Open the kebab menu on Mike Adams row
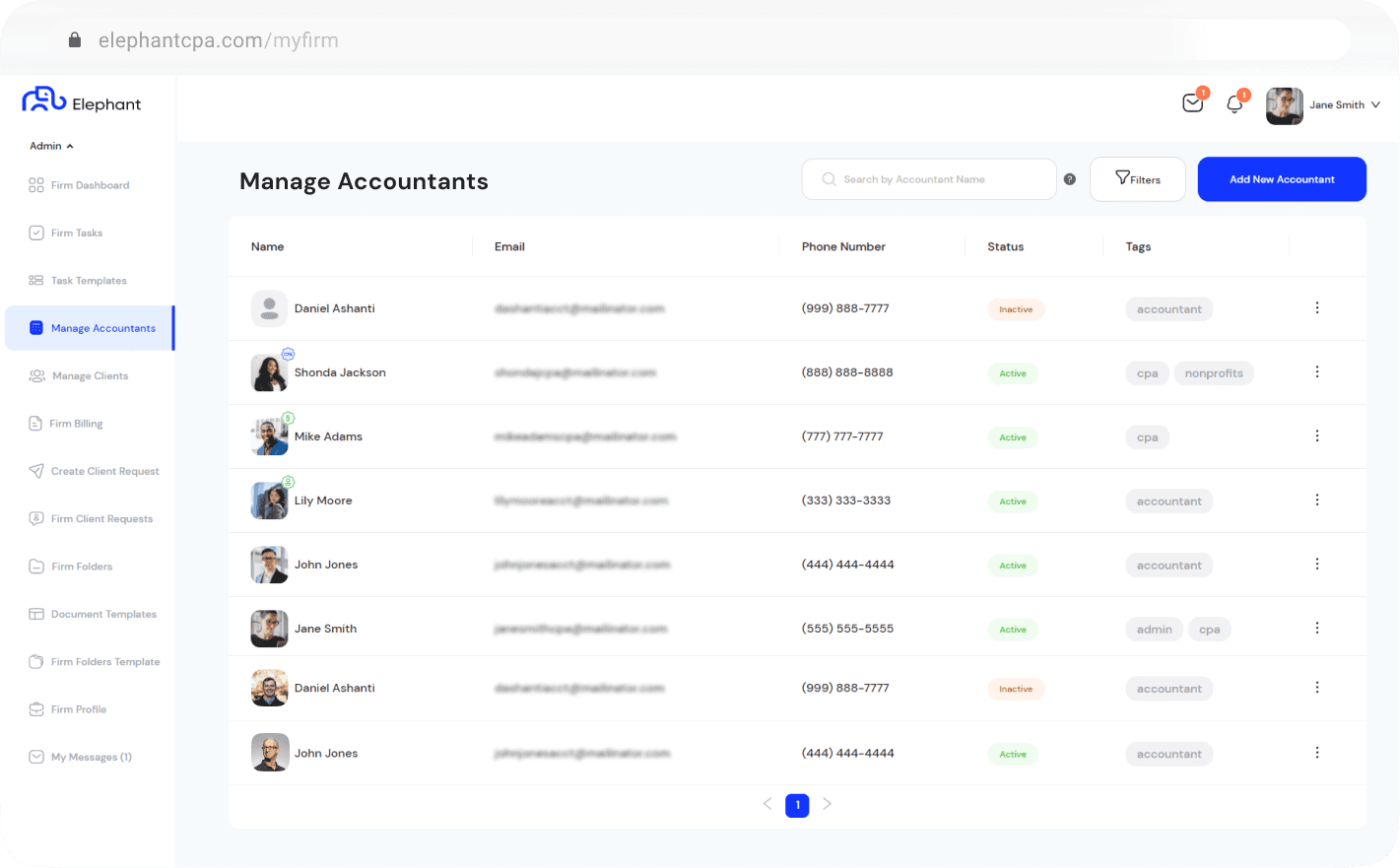 tap(1317, 435)
